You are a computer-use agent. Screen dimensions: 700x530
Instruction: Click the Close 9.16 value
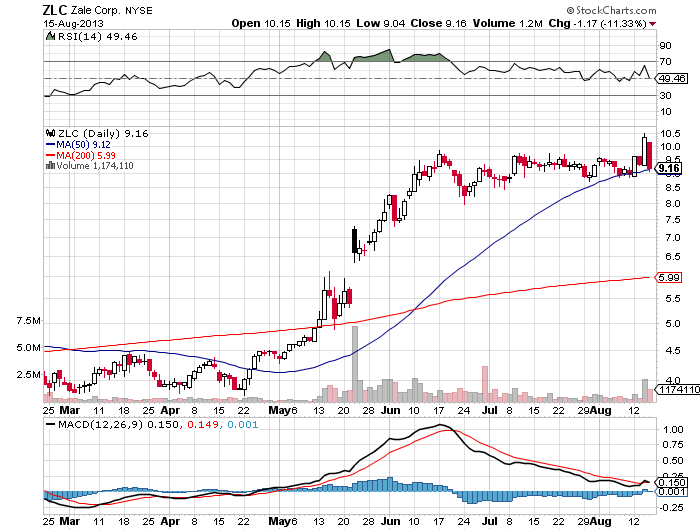[x=438, y=23]
